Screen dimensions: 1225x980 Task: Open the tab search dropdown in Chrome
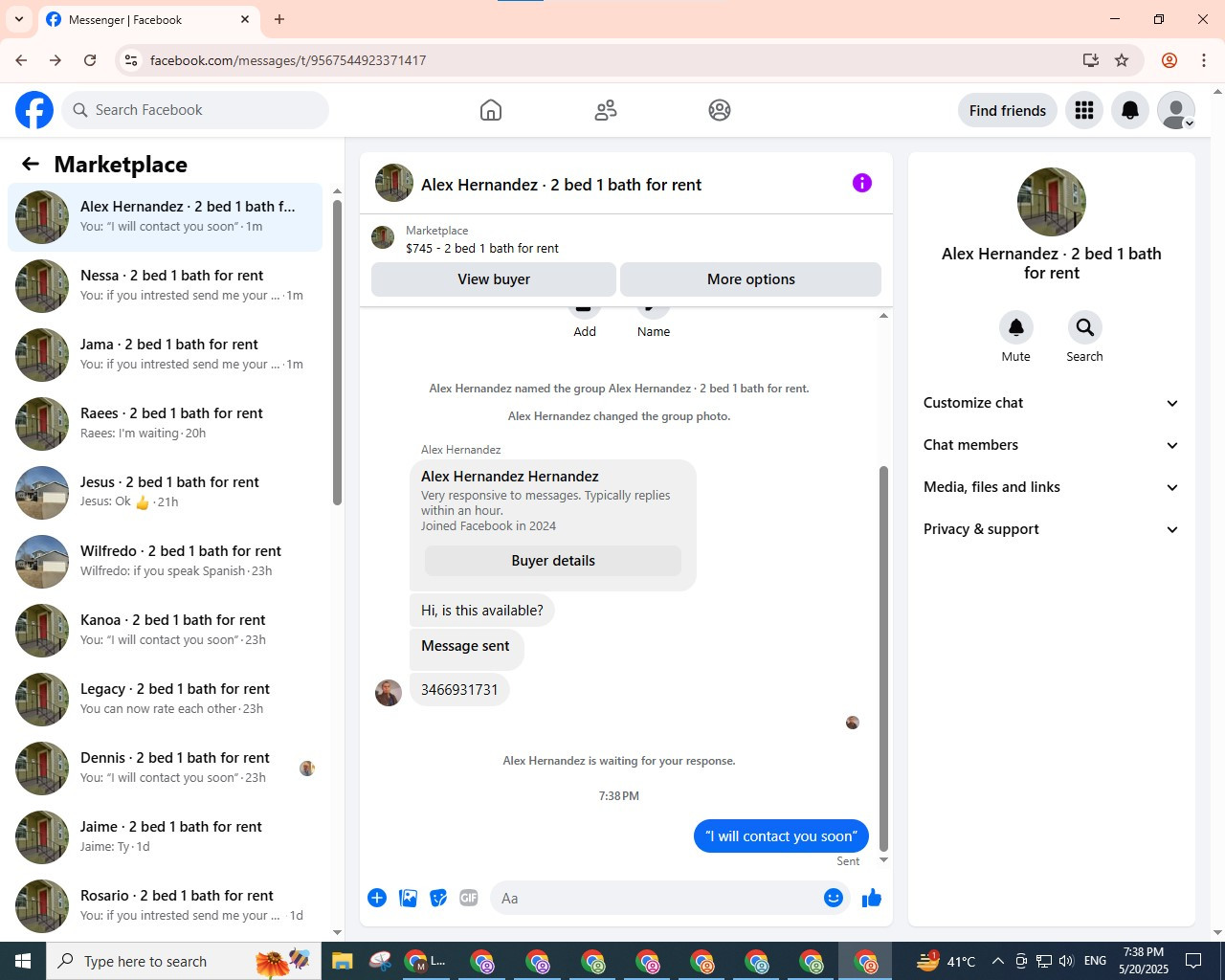19,19
